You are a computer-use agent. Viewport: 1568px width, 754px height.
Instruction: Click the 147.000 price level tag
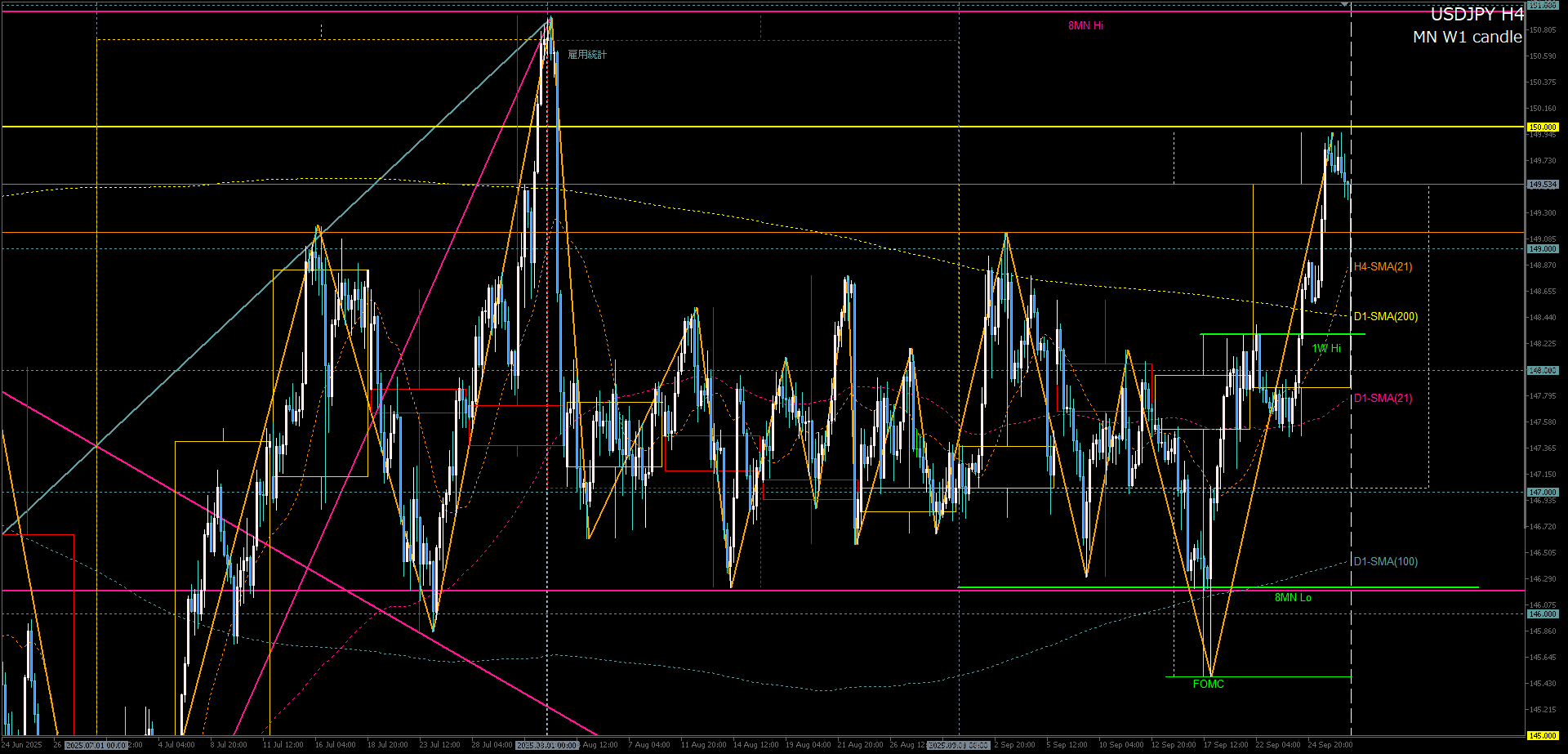(1543, 493)
